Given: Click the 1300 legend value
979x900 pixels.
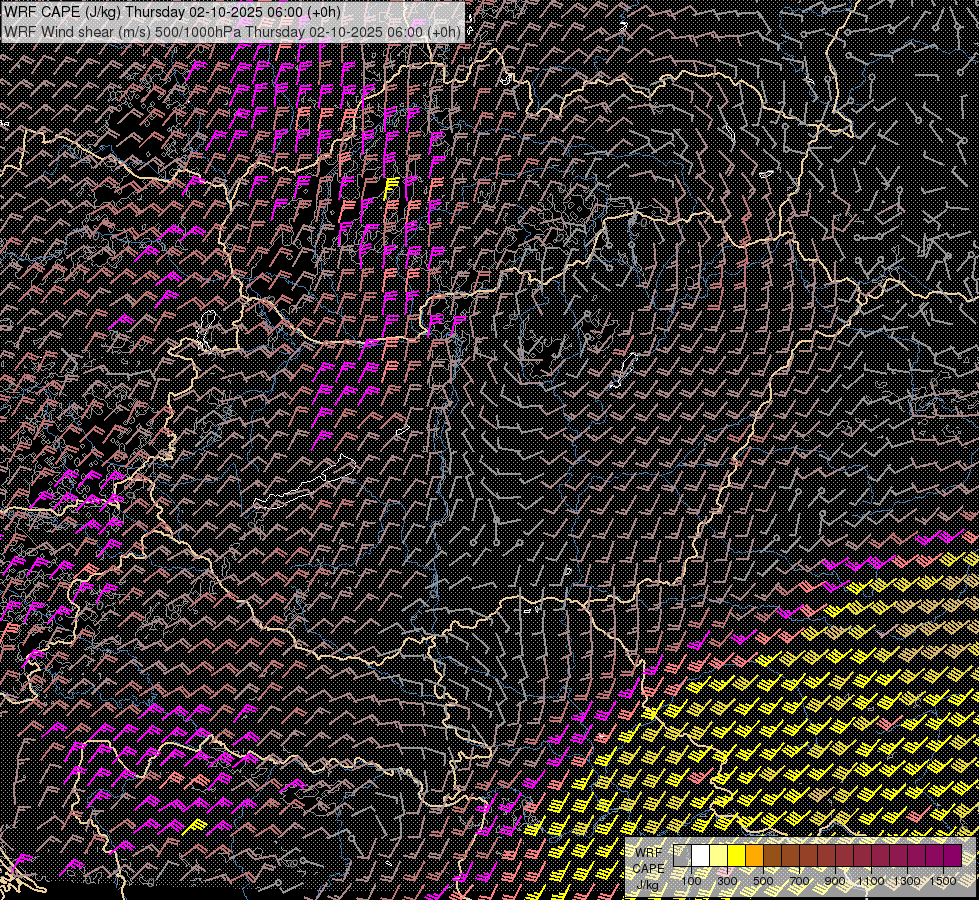Looking at the screenshot, I should [x=907, y=881].
